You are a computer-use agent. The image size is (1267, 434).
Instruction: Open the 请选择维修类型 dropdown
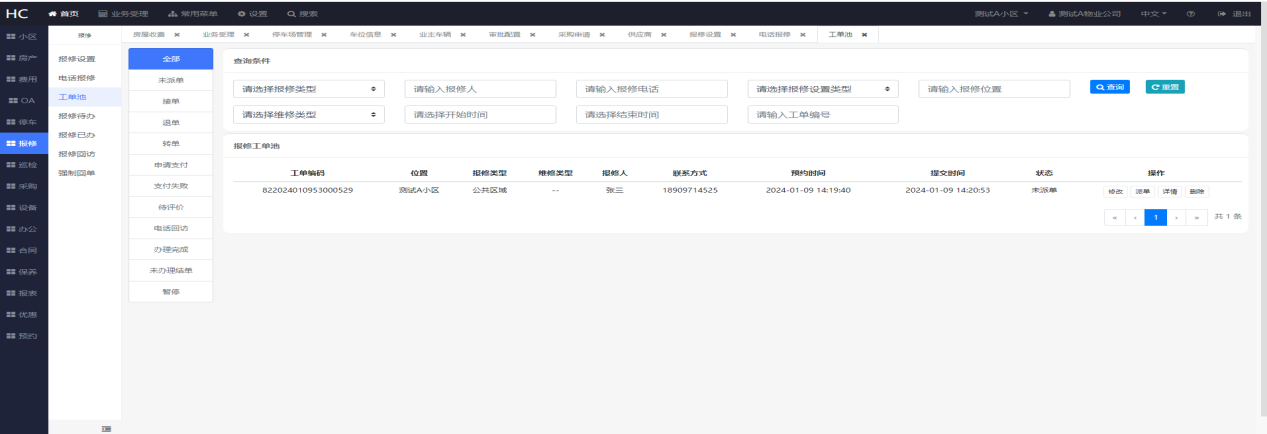[x=309, y=115]
